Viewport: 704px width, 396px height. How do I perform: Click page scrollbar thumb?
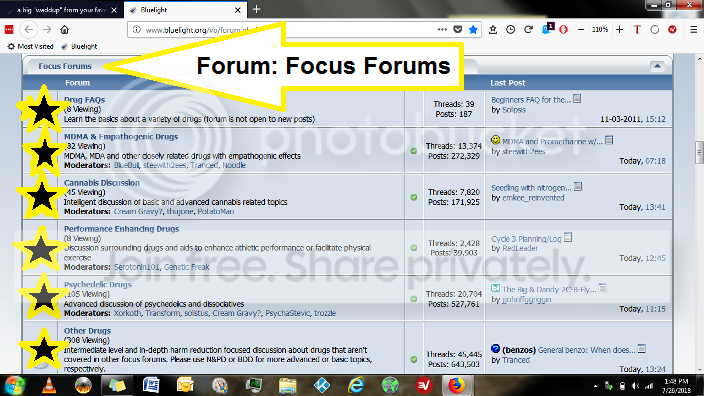[699, 153]
